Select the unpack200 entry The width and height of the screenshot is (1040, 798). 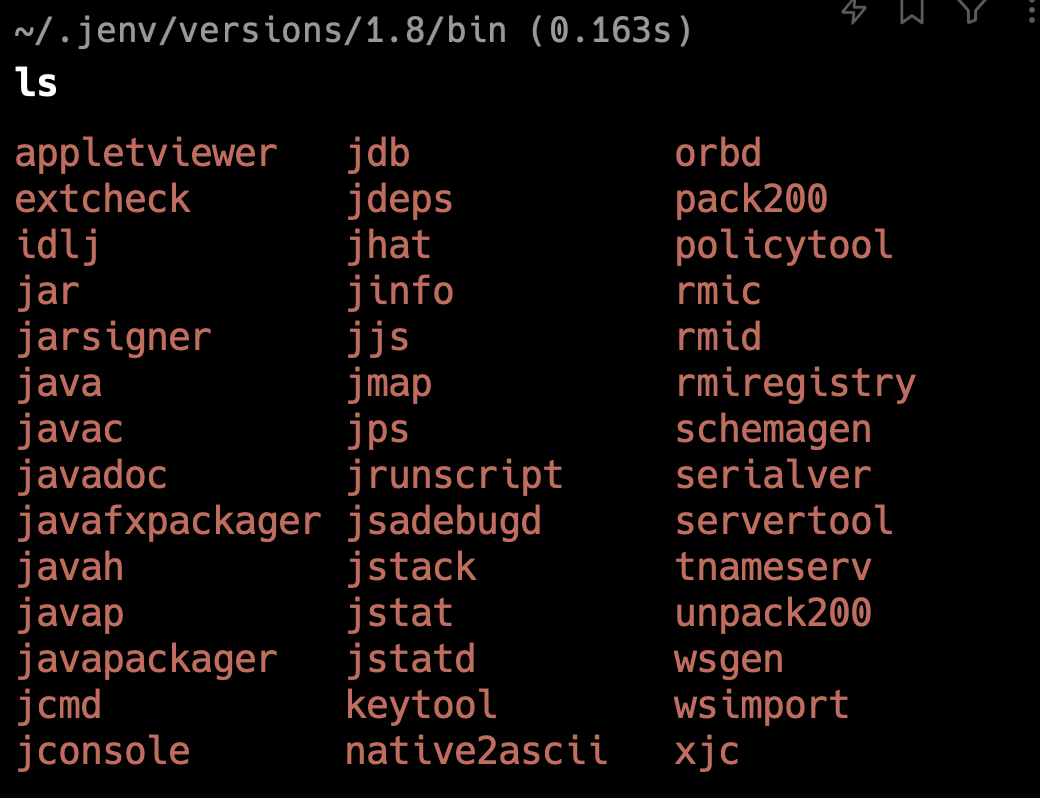[x=773, y=613]
